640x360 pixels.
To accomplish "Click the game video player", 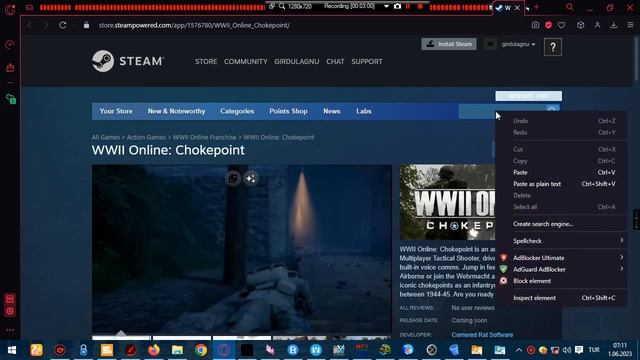I will click(242, 249).
